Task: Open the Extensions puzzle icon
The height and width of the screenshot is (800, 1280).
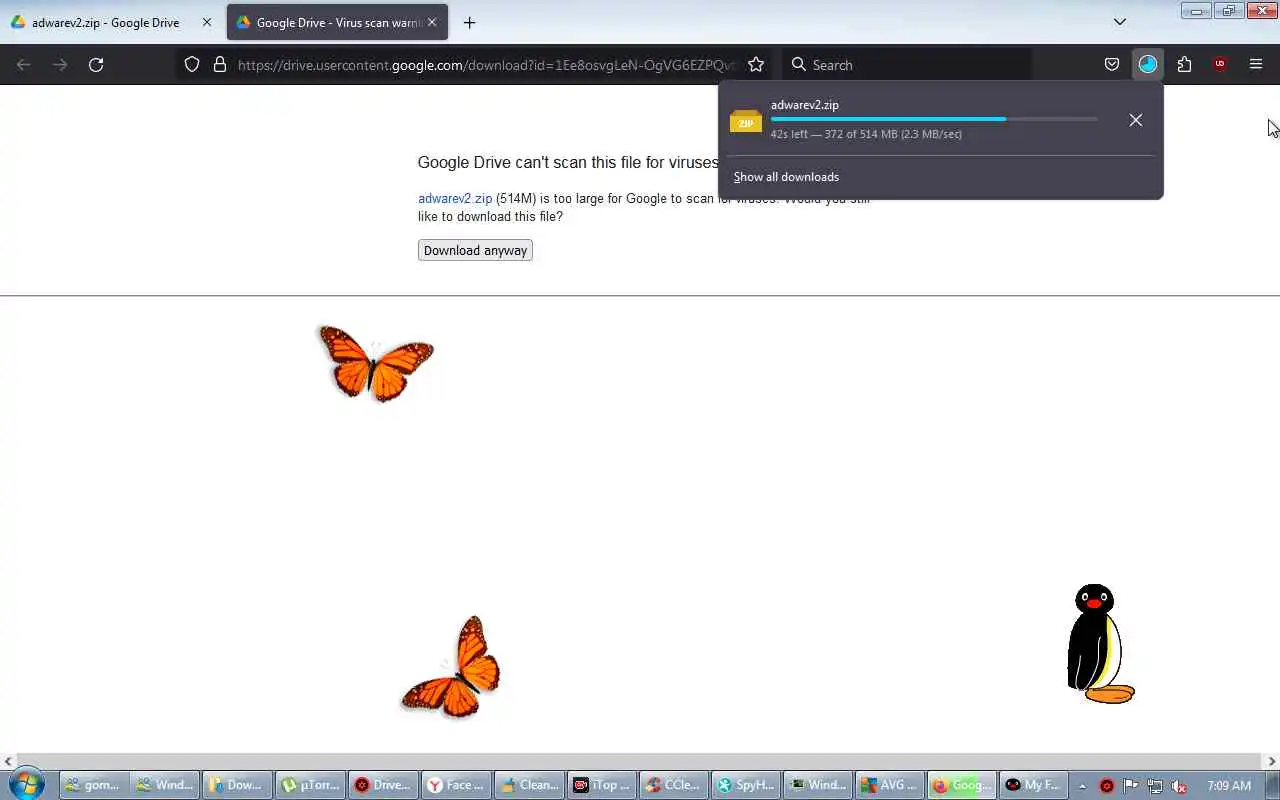Action: pyautogui.click(x=1184, y=64)
